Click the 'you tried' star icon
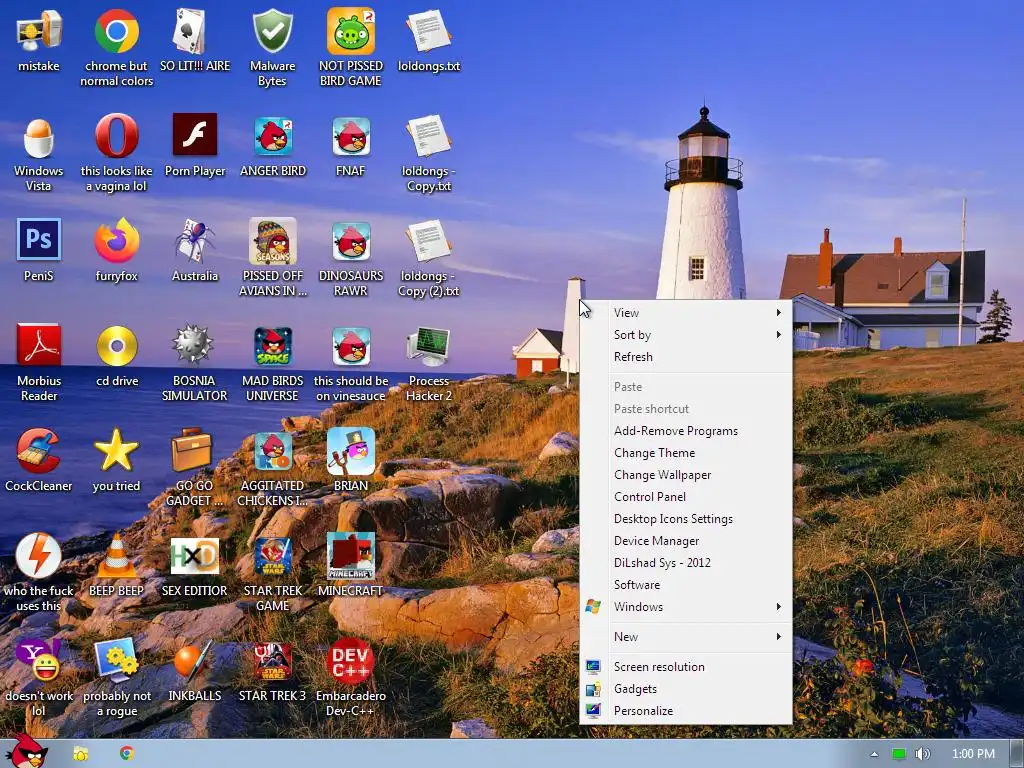Screen dimensions: 1024x768 coord(116,451)
